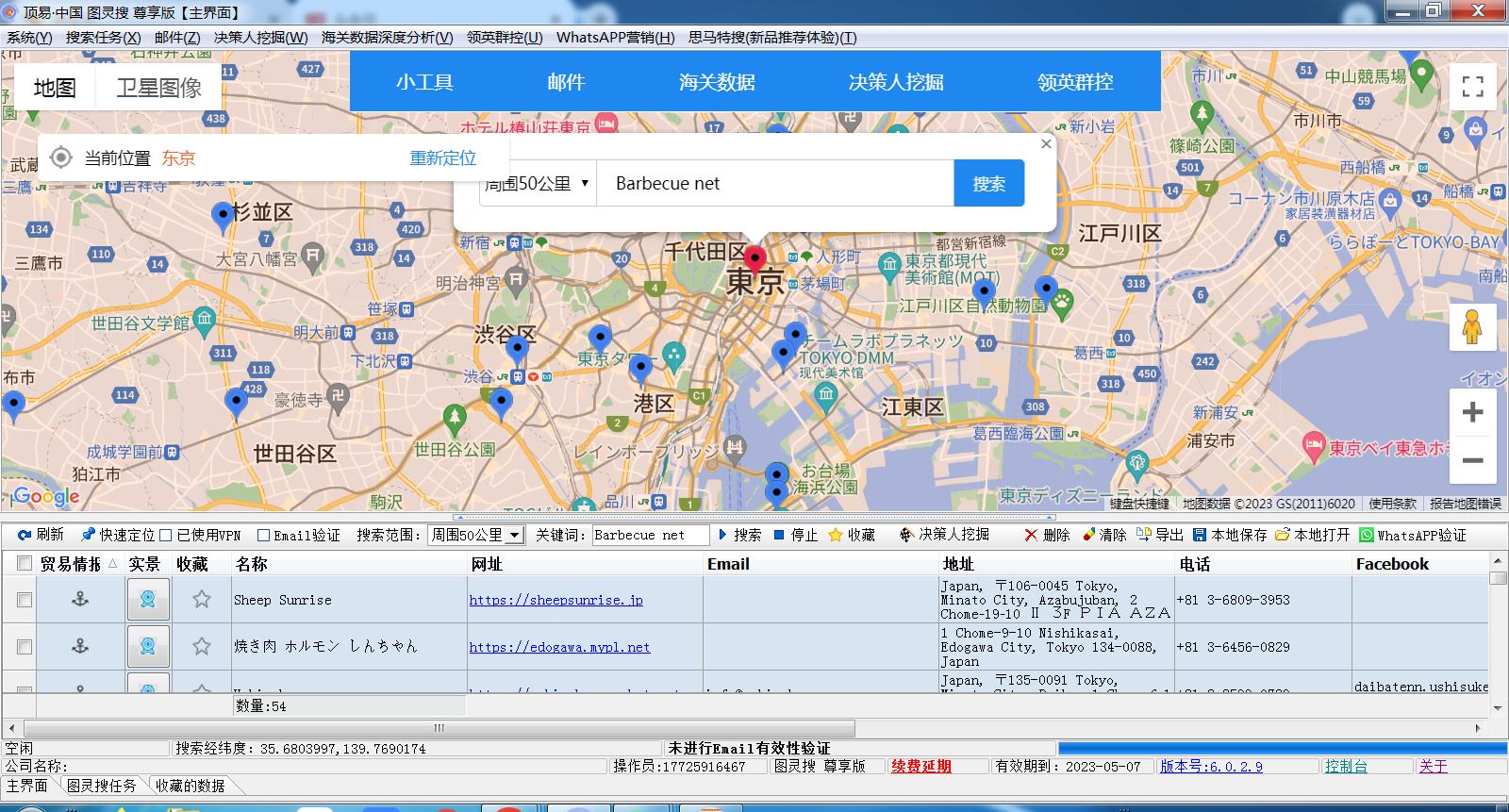Click the 小工具 blue bar tab
Viewport: 1509px width, 812px height.
[x=424, y=82]
